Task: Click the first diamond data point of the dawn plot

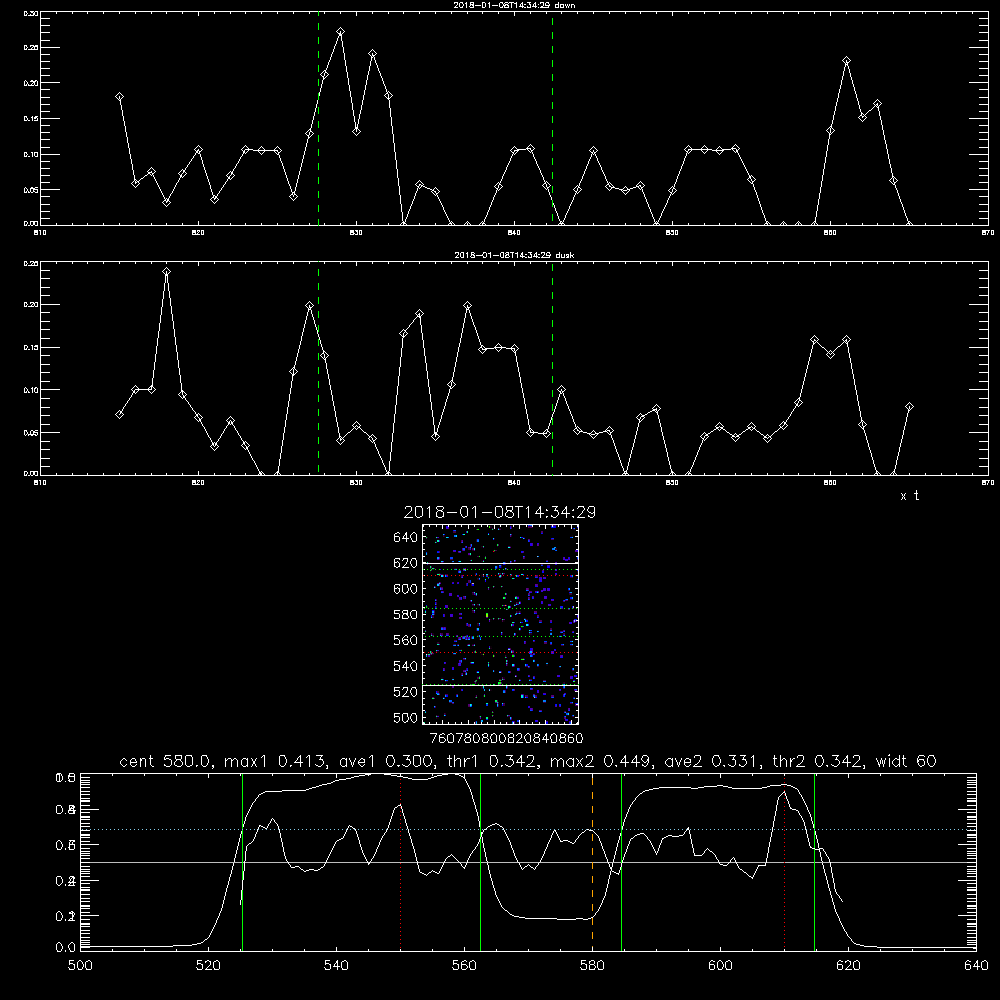Action: (x=119, y=96)
